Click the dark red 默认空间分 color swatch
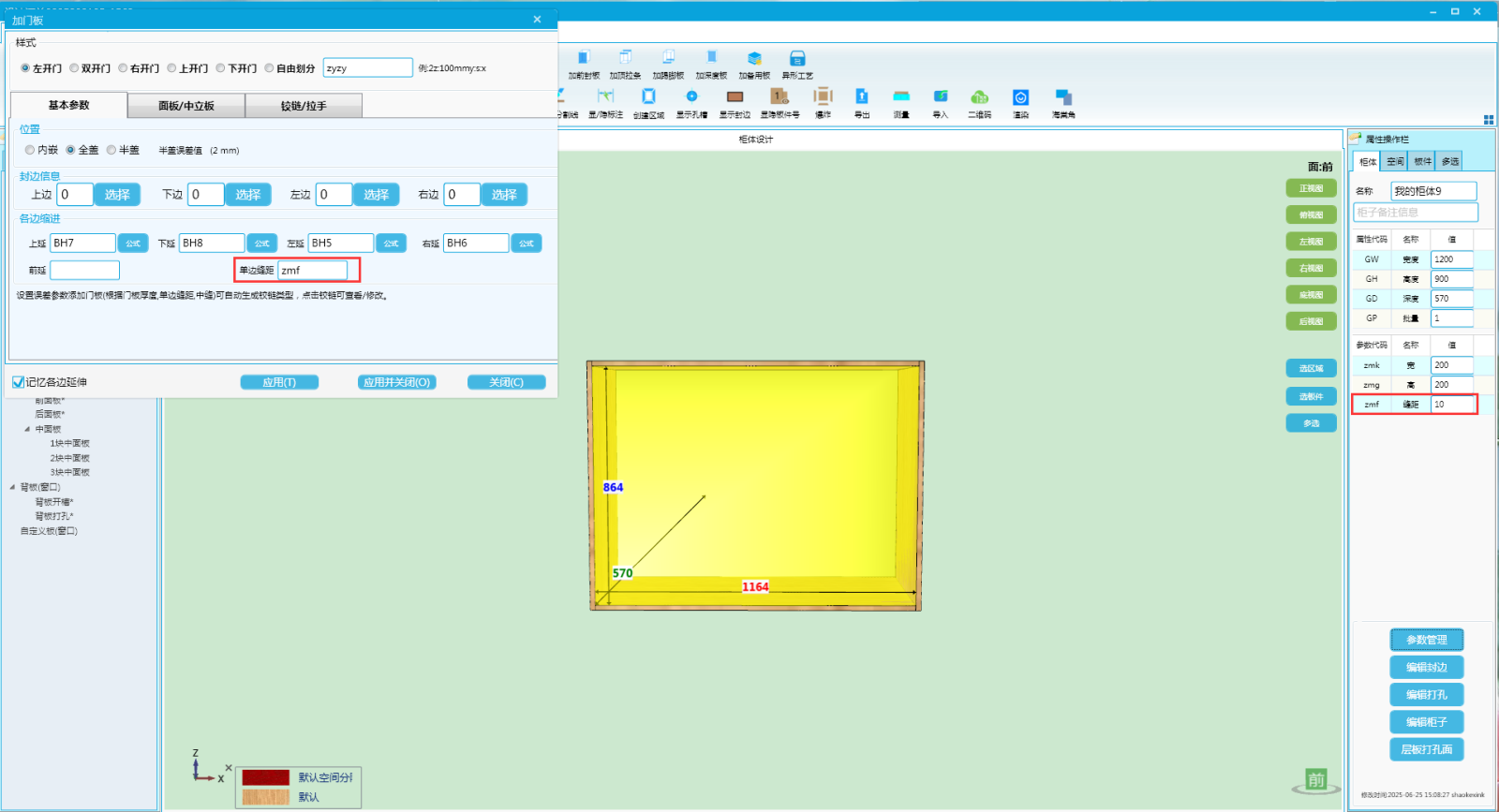Image resolution: width=1499 pixels, height=812 pixels. pos(266,777)
